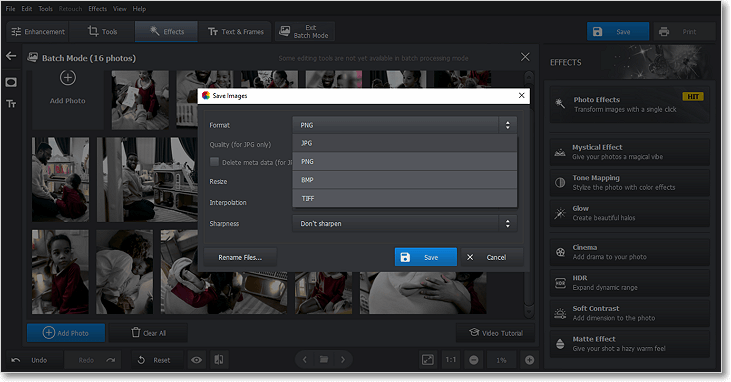Viewport: 731px width, 382px height.
Task: Open the Tools menu in menu bar
Action: point(45,8)
